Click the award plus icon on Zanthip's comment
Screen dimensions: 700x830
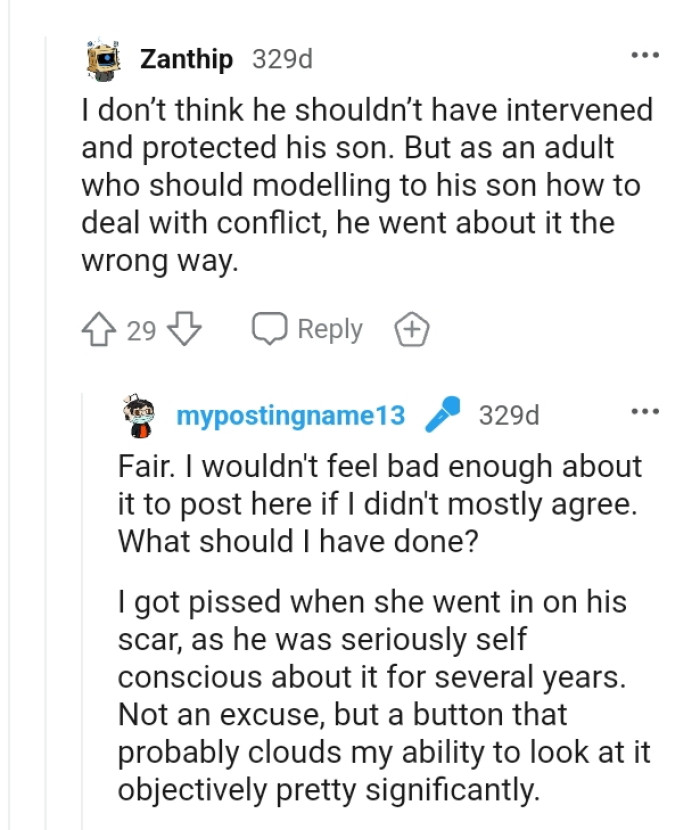coord(411,328)
